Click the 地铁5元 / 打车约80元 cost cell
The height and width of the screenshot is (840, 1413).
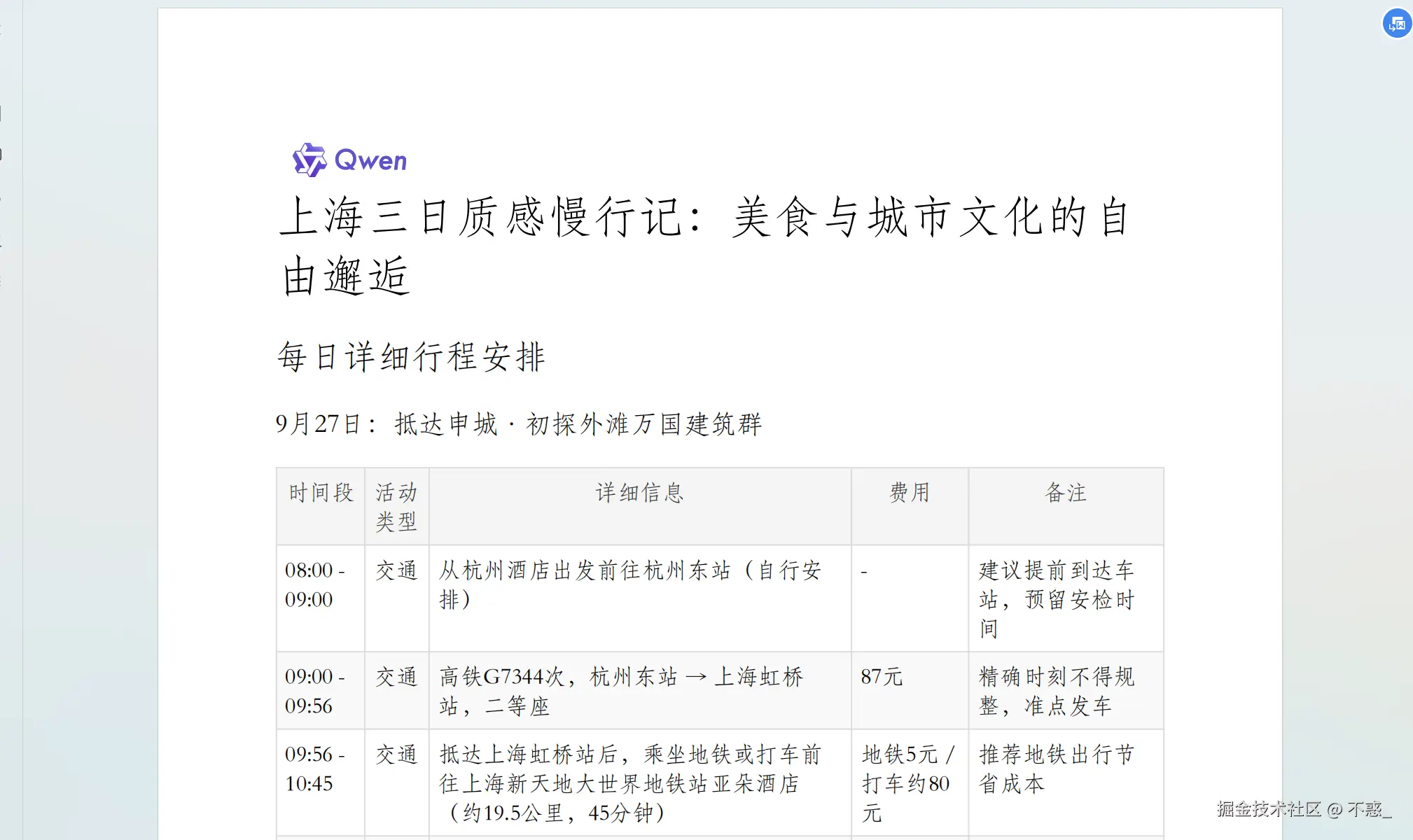(x=907, y=783)
